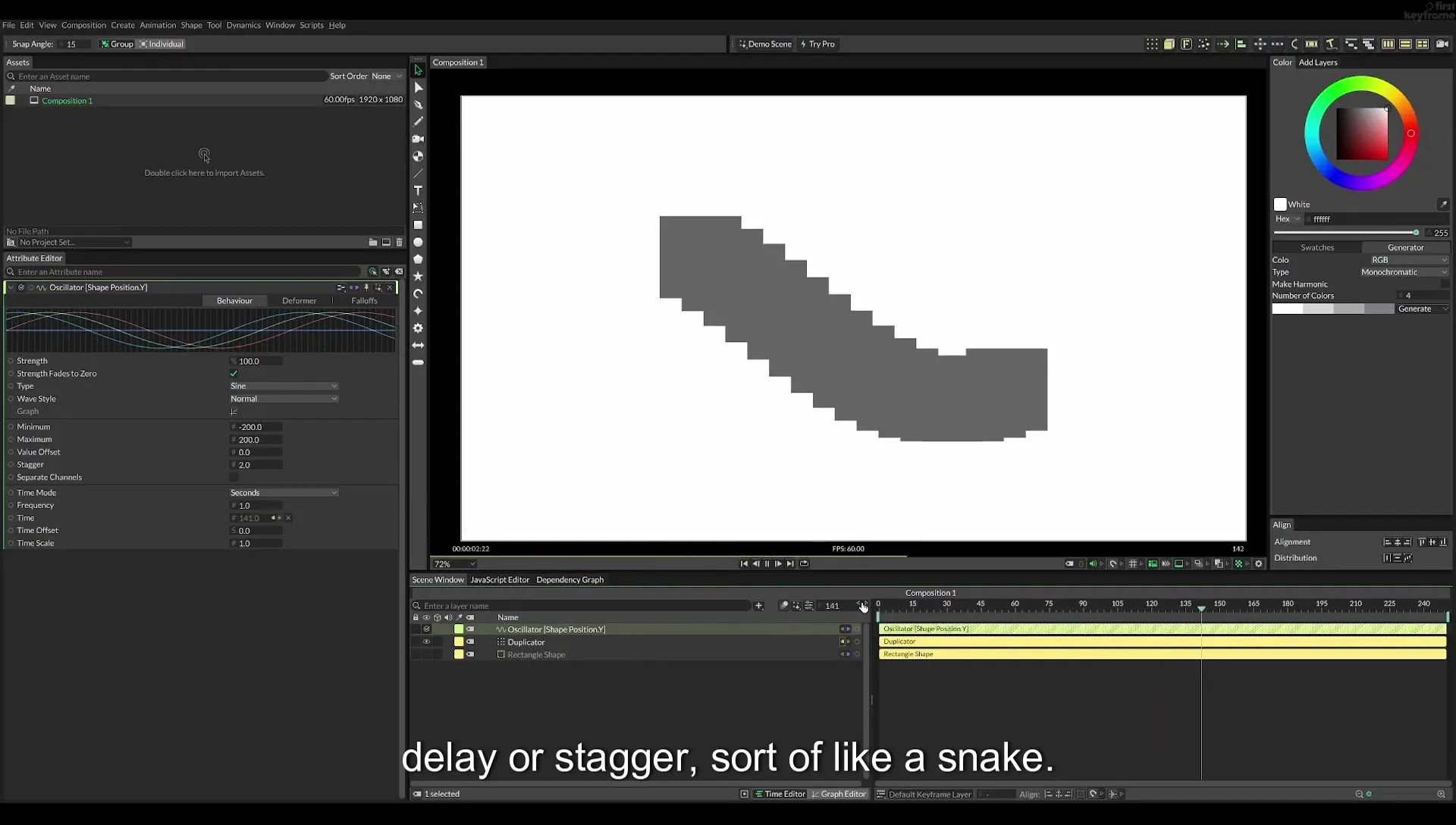
Task: Click the Try Pro button
Action: [817, 44]
